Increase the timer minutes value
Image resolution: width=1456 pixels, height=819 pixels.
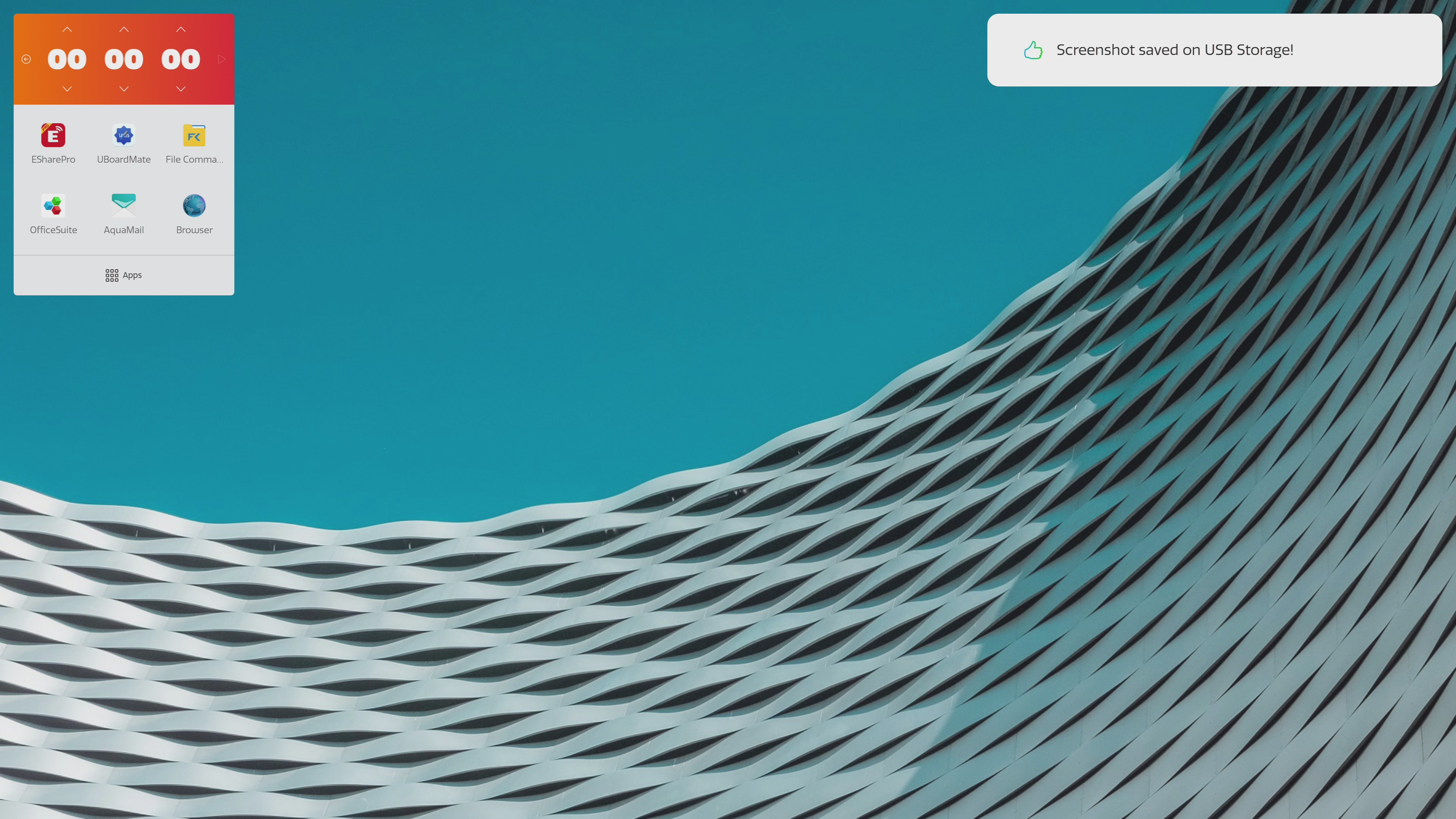coord(124,30)
